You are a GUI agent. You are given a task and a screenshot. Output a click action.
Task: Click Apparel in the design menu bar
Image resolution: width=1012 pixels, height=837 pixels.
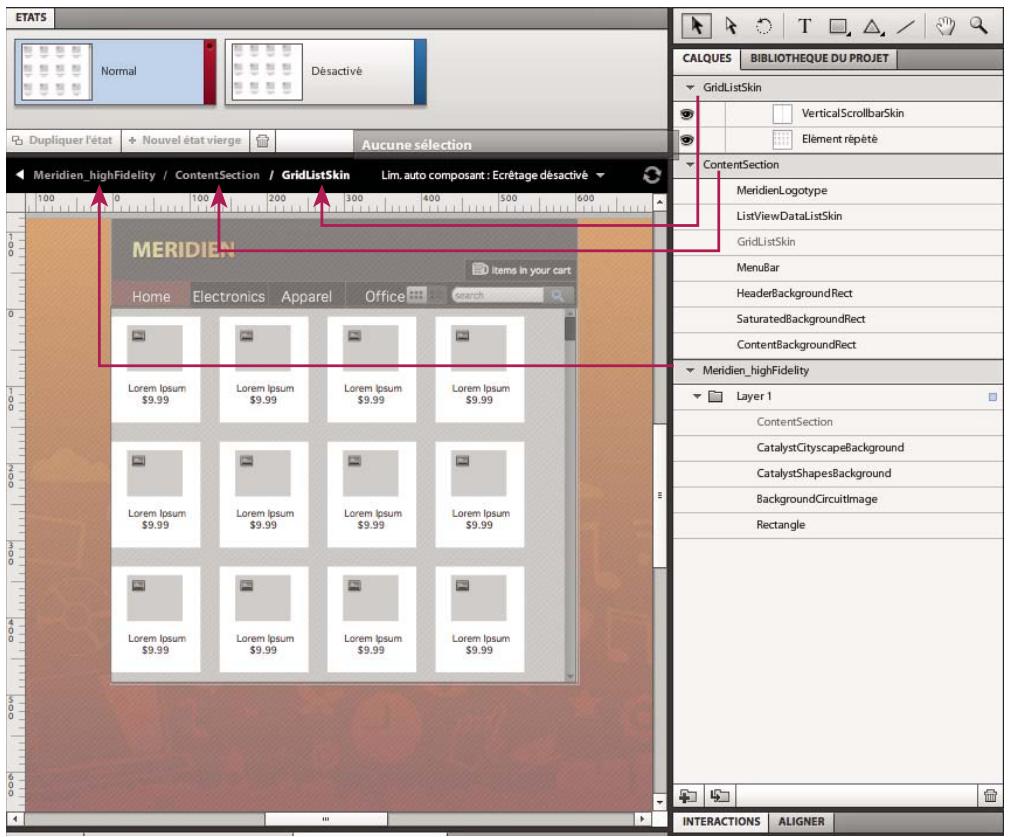click(307, 296)
